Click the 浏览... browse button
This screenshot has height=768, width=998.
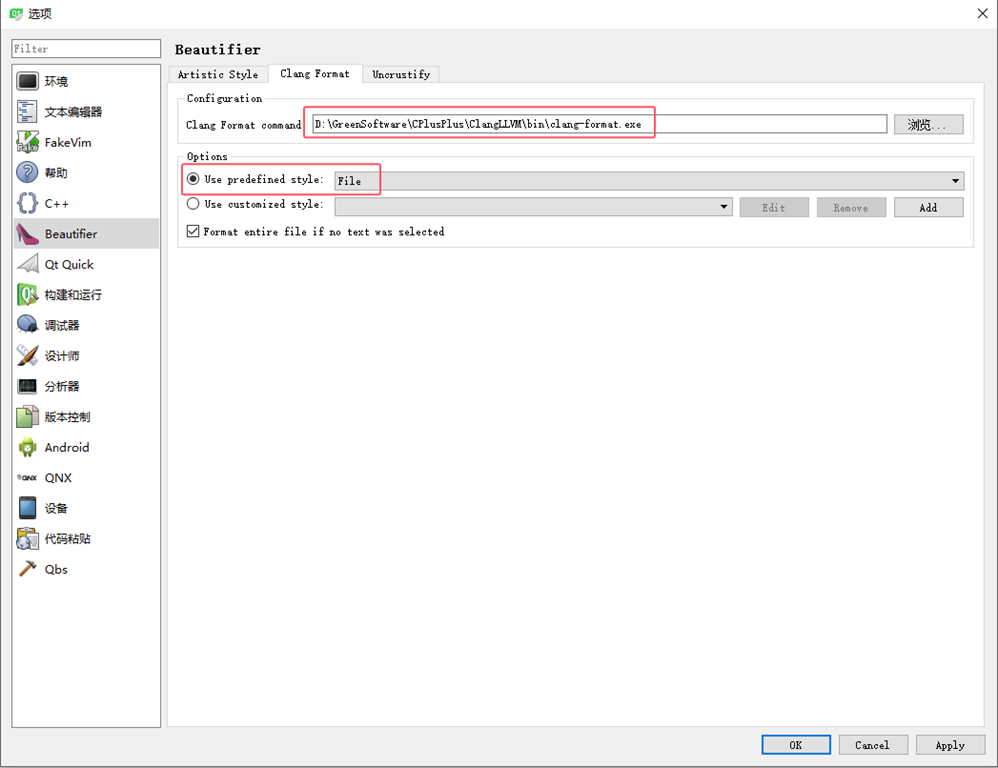[x=928, y=124]
